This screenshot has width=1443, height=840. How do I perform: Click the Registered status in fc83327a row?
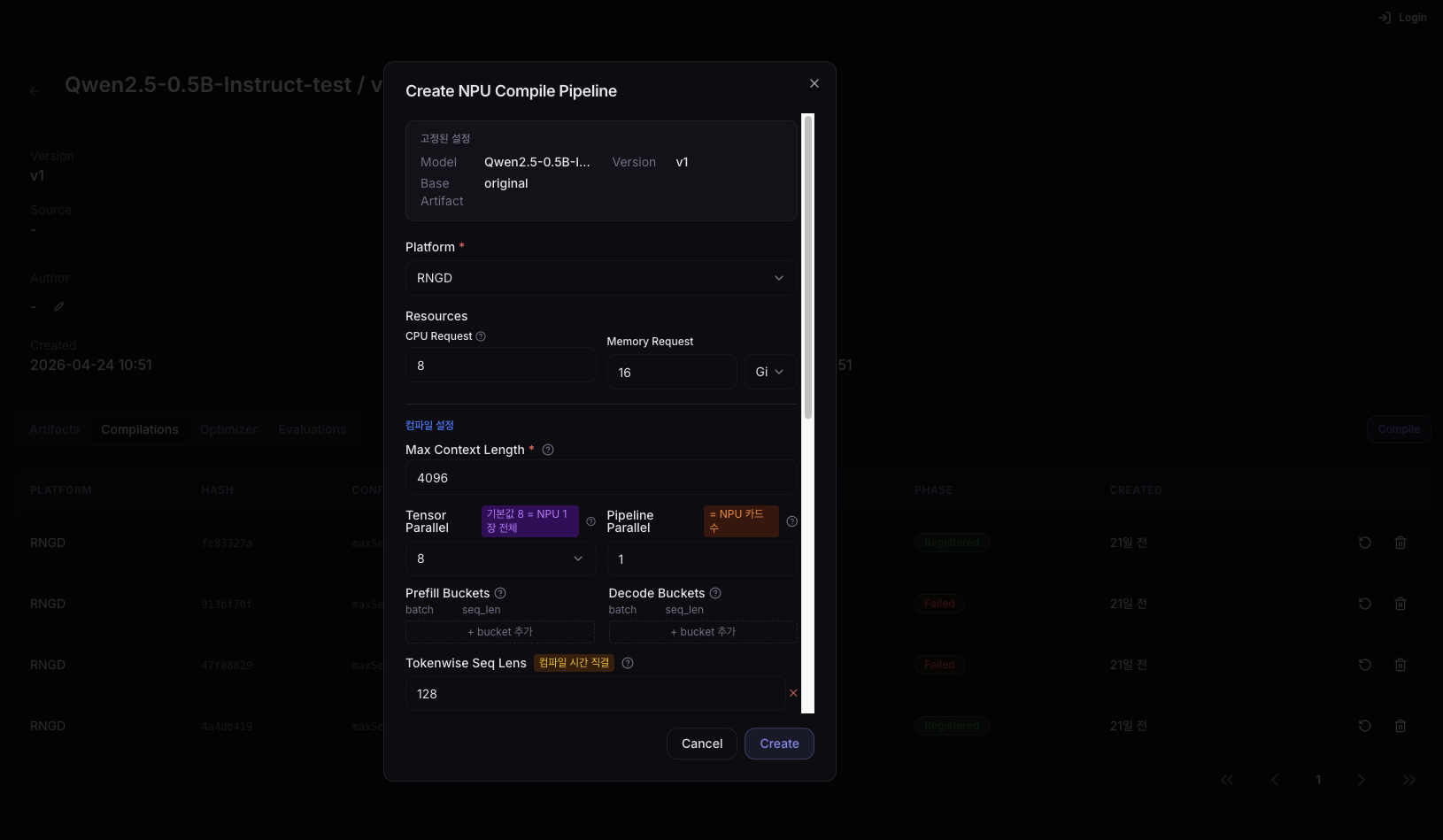[952, 543]
